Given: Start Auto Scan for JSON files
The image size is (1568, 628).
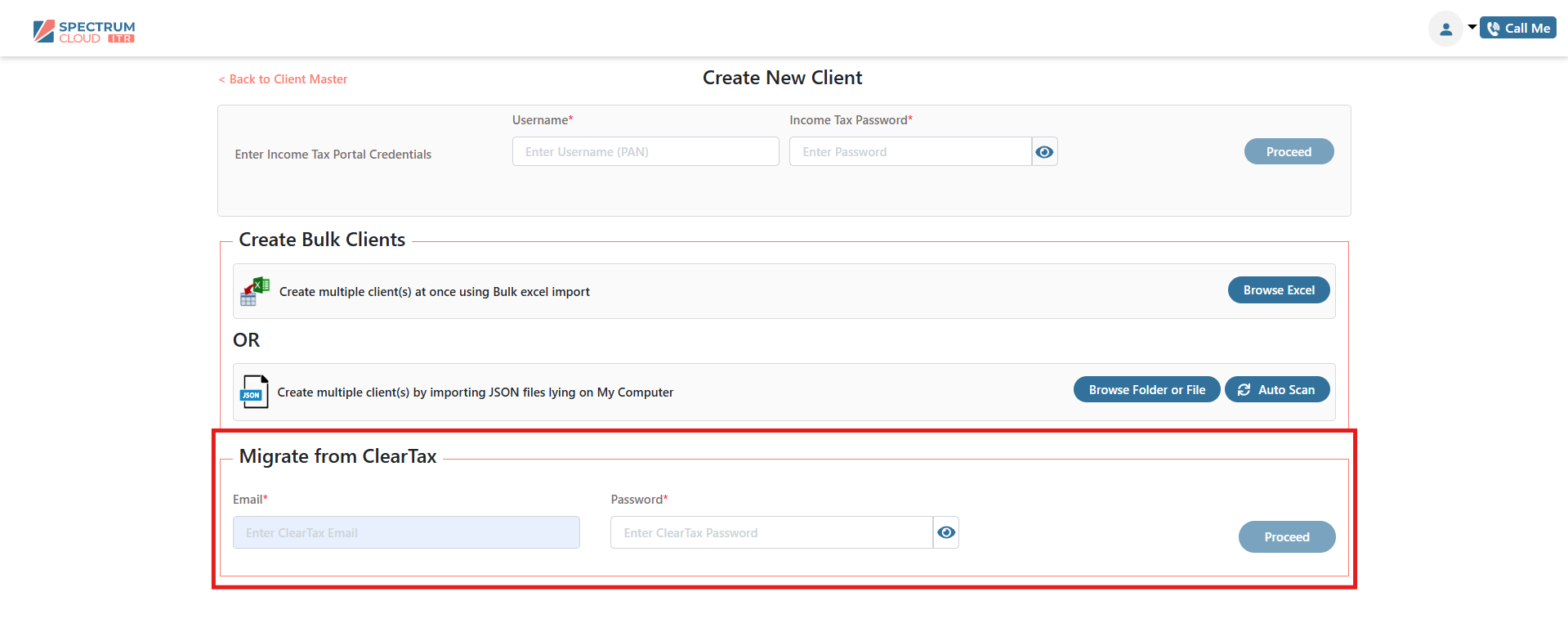Looking at the screenshot, I should tap(1276, 390).
